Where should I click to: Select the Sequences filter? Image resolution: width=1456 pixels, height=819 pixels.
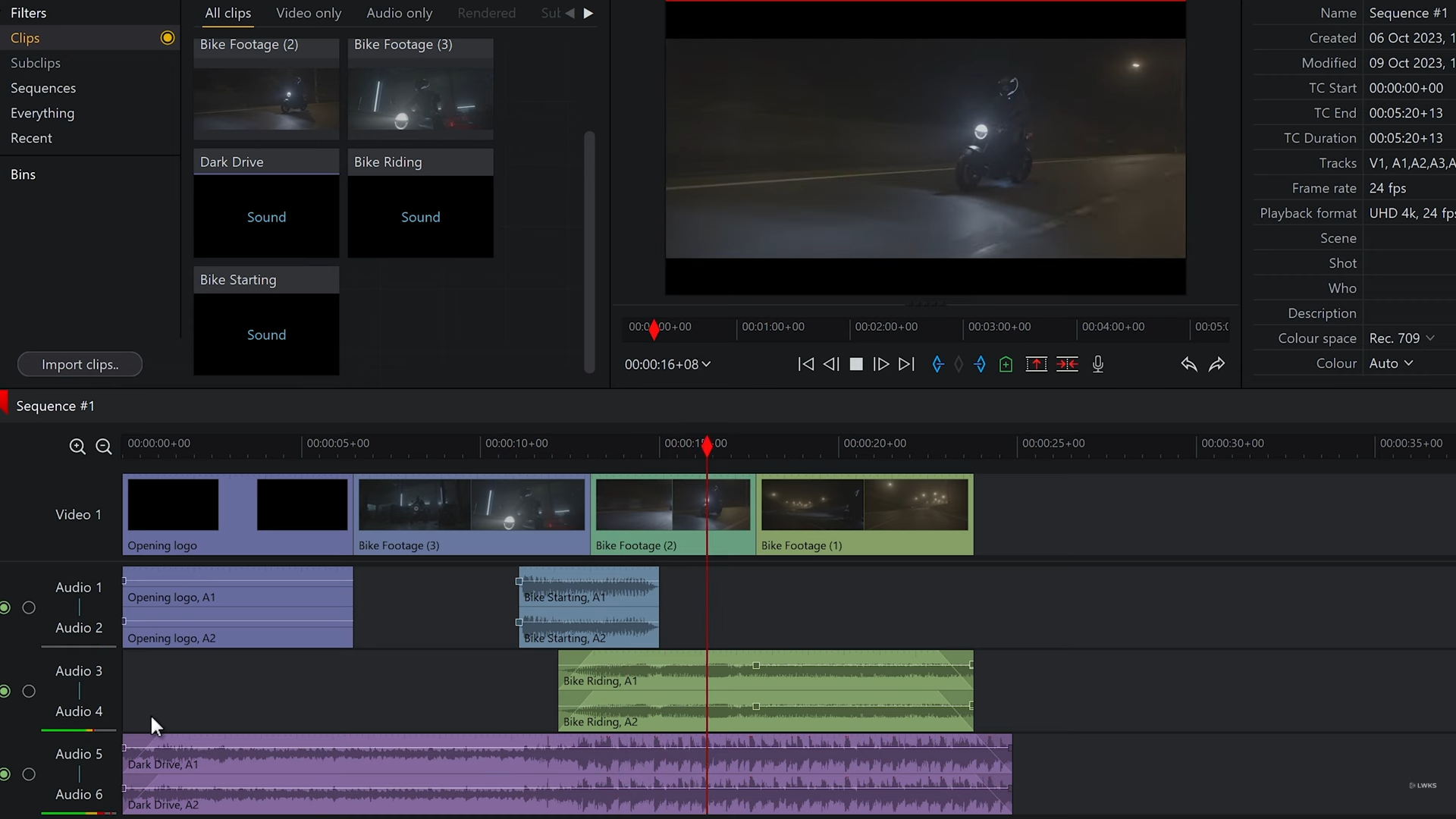[x=43, y=88]
